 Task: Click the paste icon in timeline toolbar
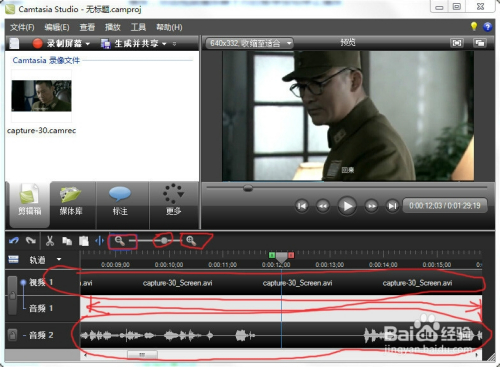[84, 241]
